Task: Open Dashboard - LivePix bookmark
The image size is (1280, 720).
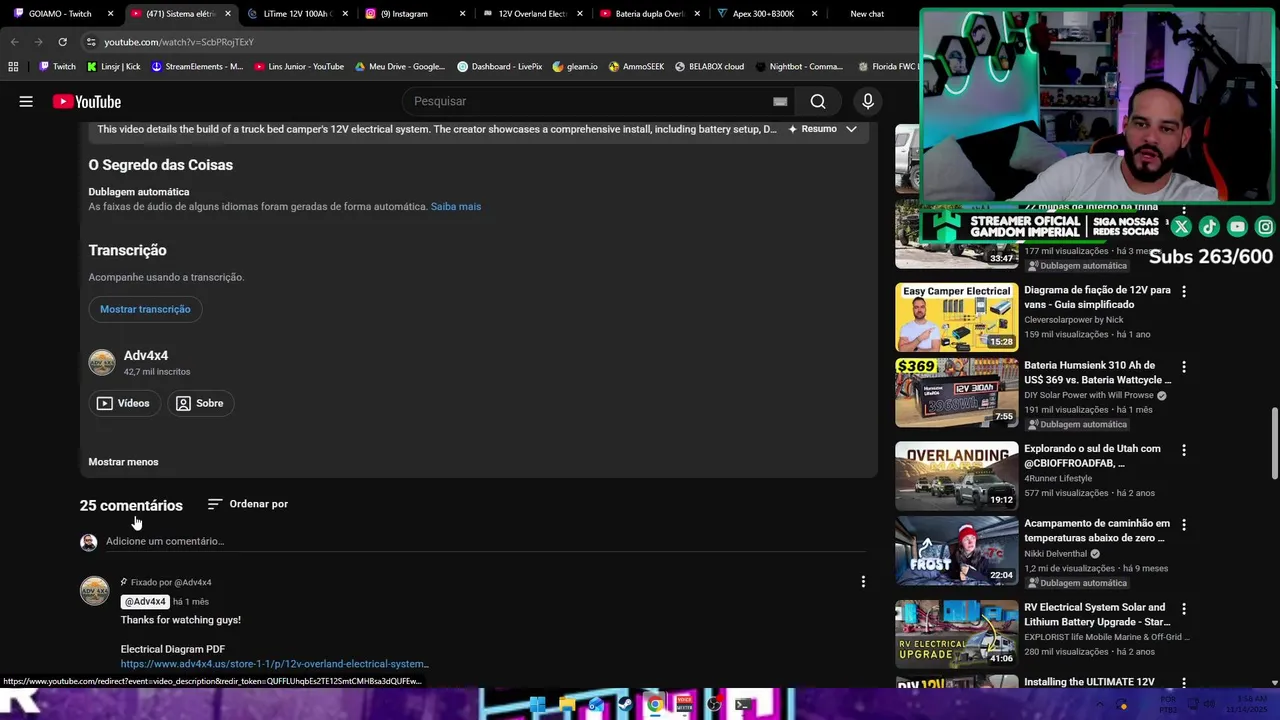Action: point(499,67)
